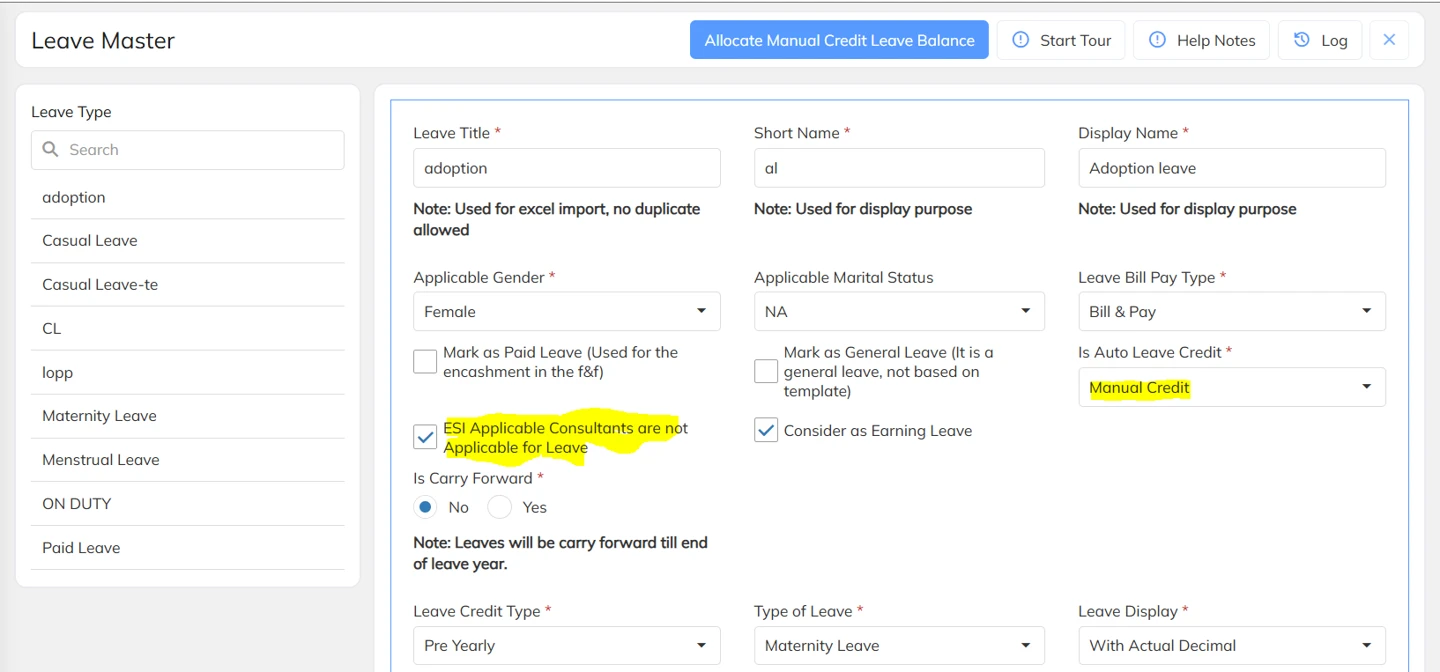Open the Applicable Gender dropdown
The image size is (1440, 672).
(566, 312)
